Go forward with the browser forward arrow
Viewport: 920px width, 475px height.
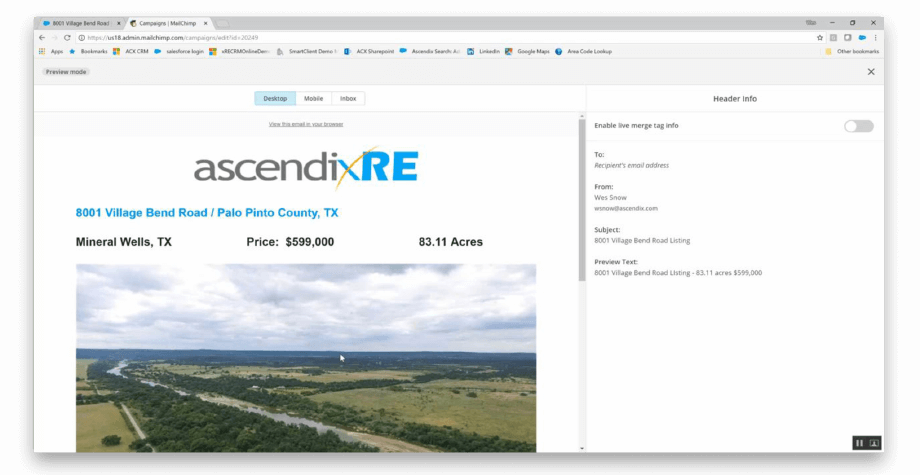pos(54,38)
